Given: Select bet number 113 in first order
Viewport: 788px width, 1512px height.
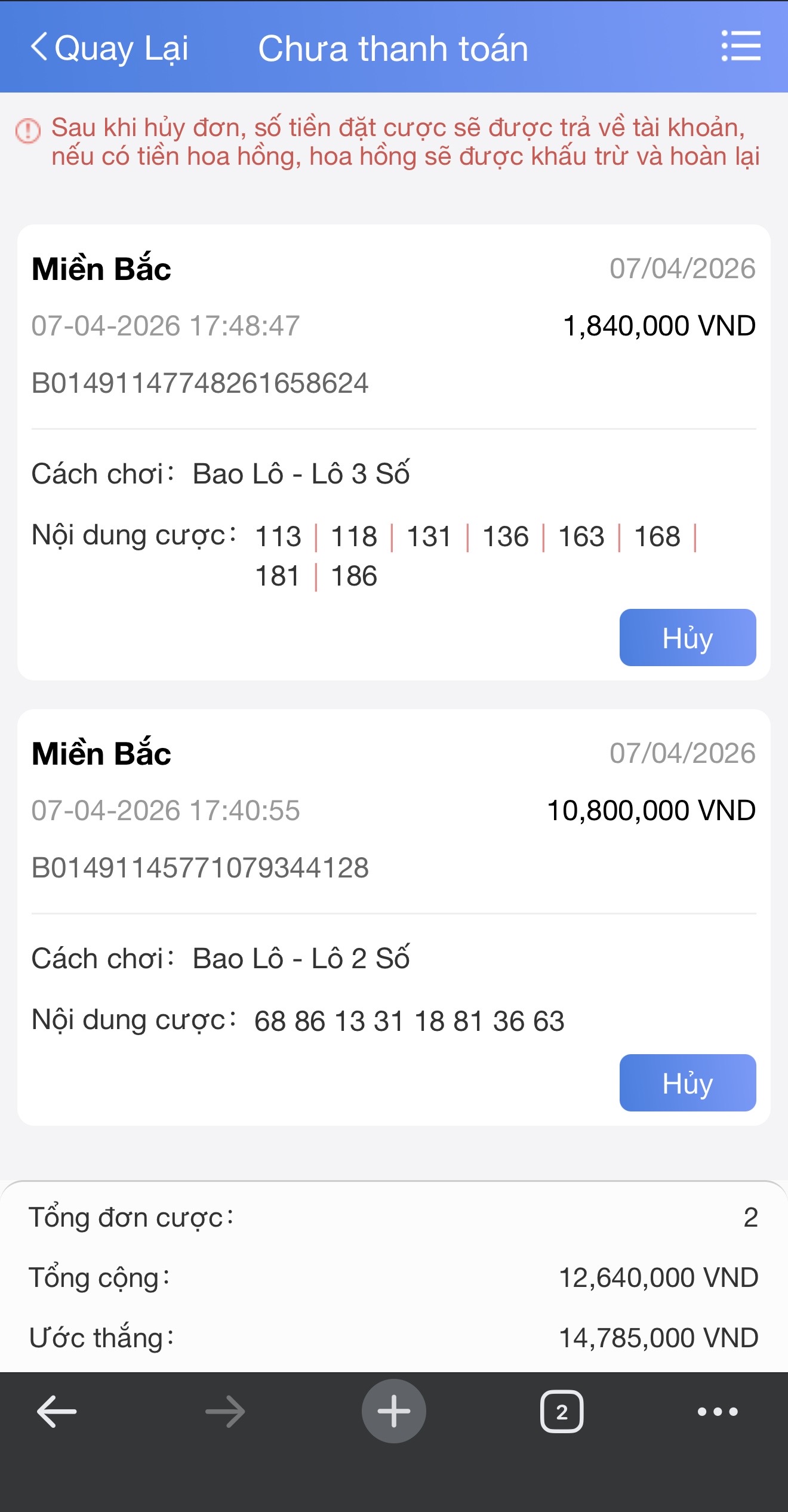Looking at the screenshot, I should click(278, 536).
